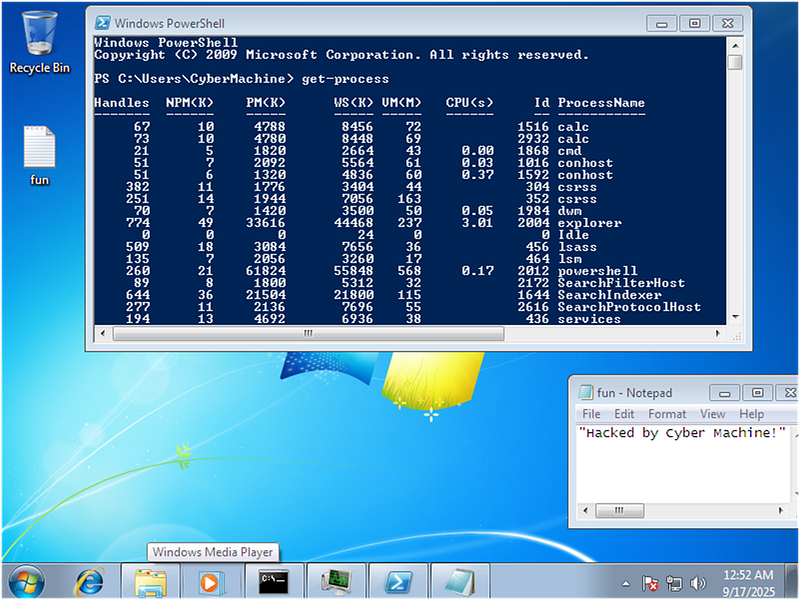Image resolution: width=800 pixels, height=600 pixels.
Task: Click the services process name
Action: 589,319
